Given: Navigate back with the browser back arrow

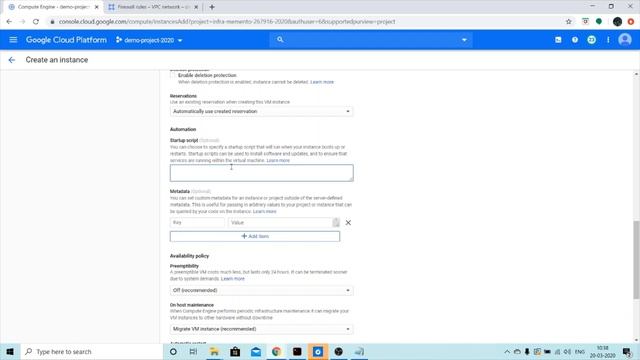Looking at the screenshot, I should coord(9,22).
